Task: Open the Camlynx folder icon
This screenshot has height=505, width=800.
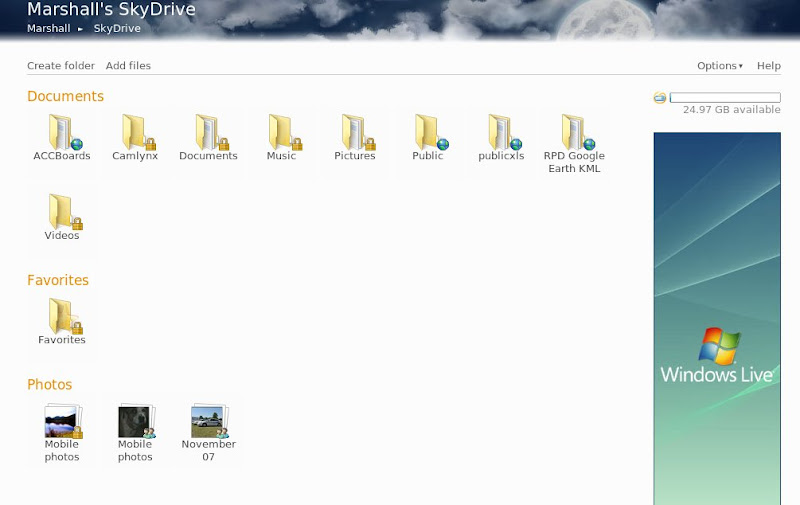Action: pyautogui.click(x=138, y=132)
